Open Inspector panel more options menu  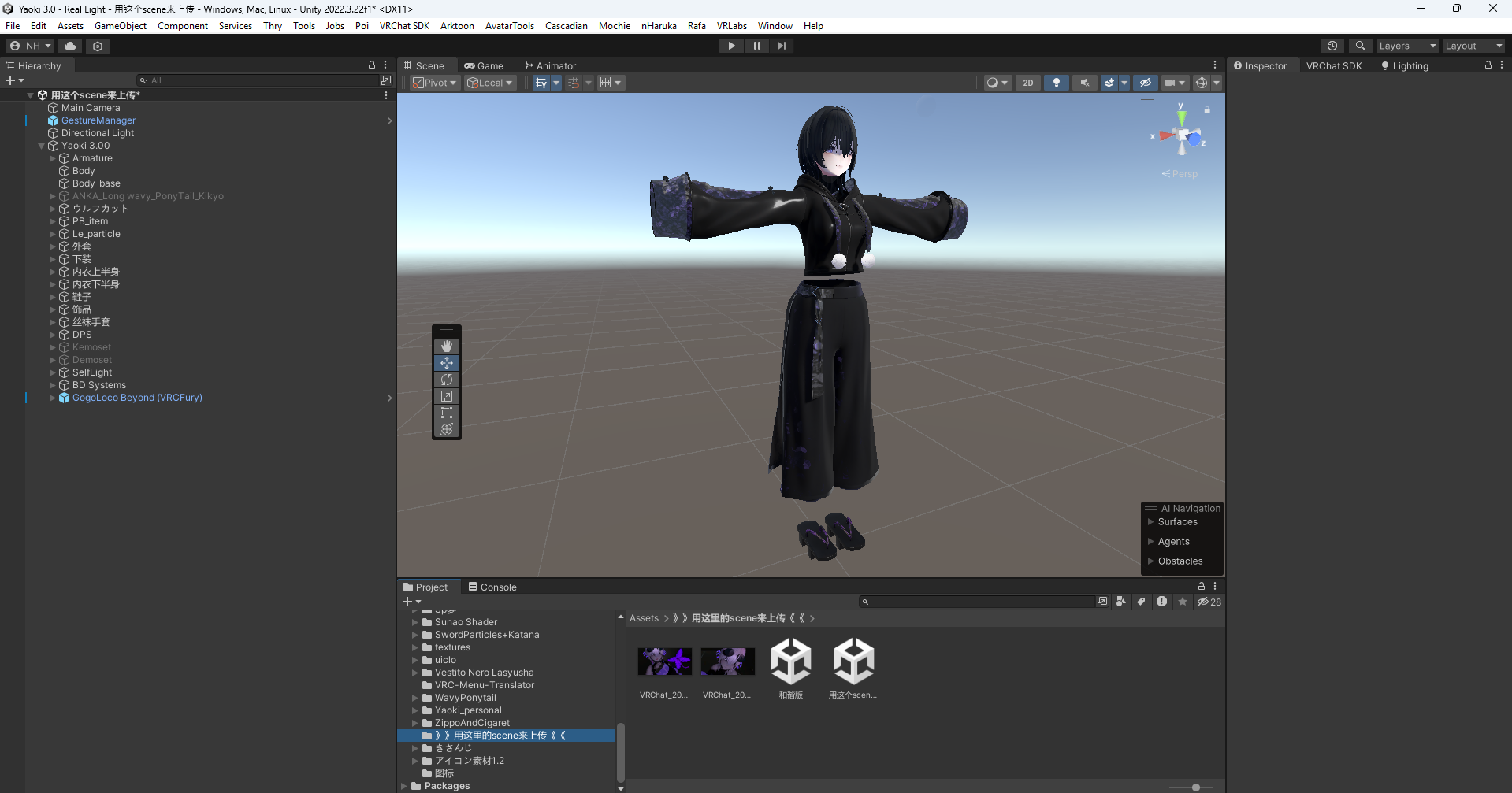pos(1501,65)
